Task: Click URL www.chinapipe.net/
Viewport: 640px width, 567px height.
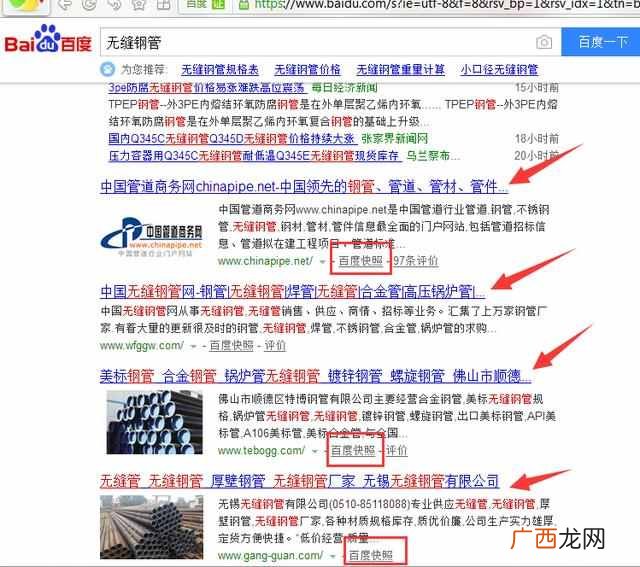Action: pyautogui.click(x=265, y=261)
